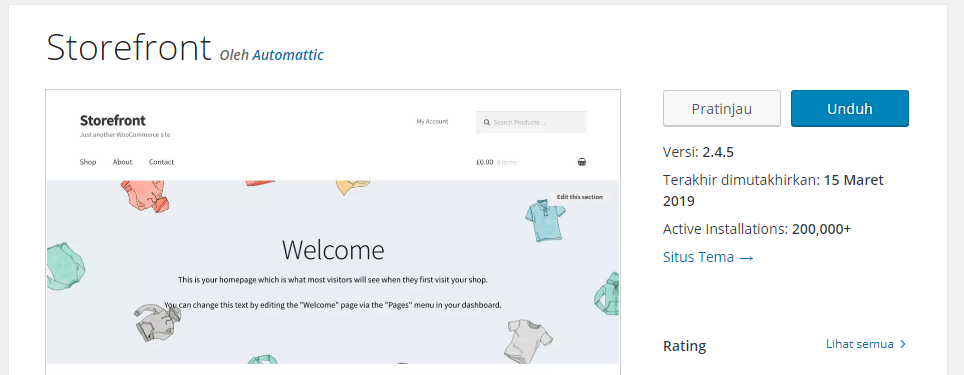Image resolution: width=964 pixels, height=375 pixels.
Task: Click the green sweater on left edge
Action: 66,265
